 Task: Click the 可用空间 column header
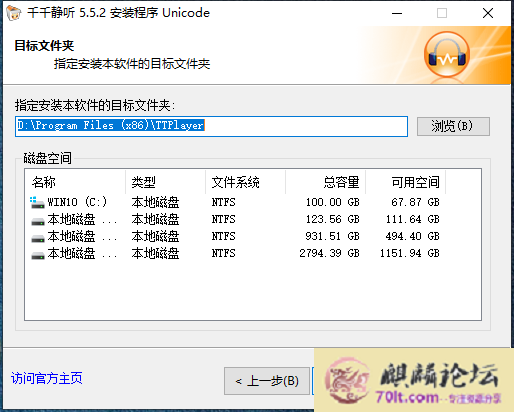point(406,182)
